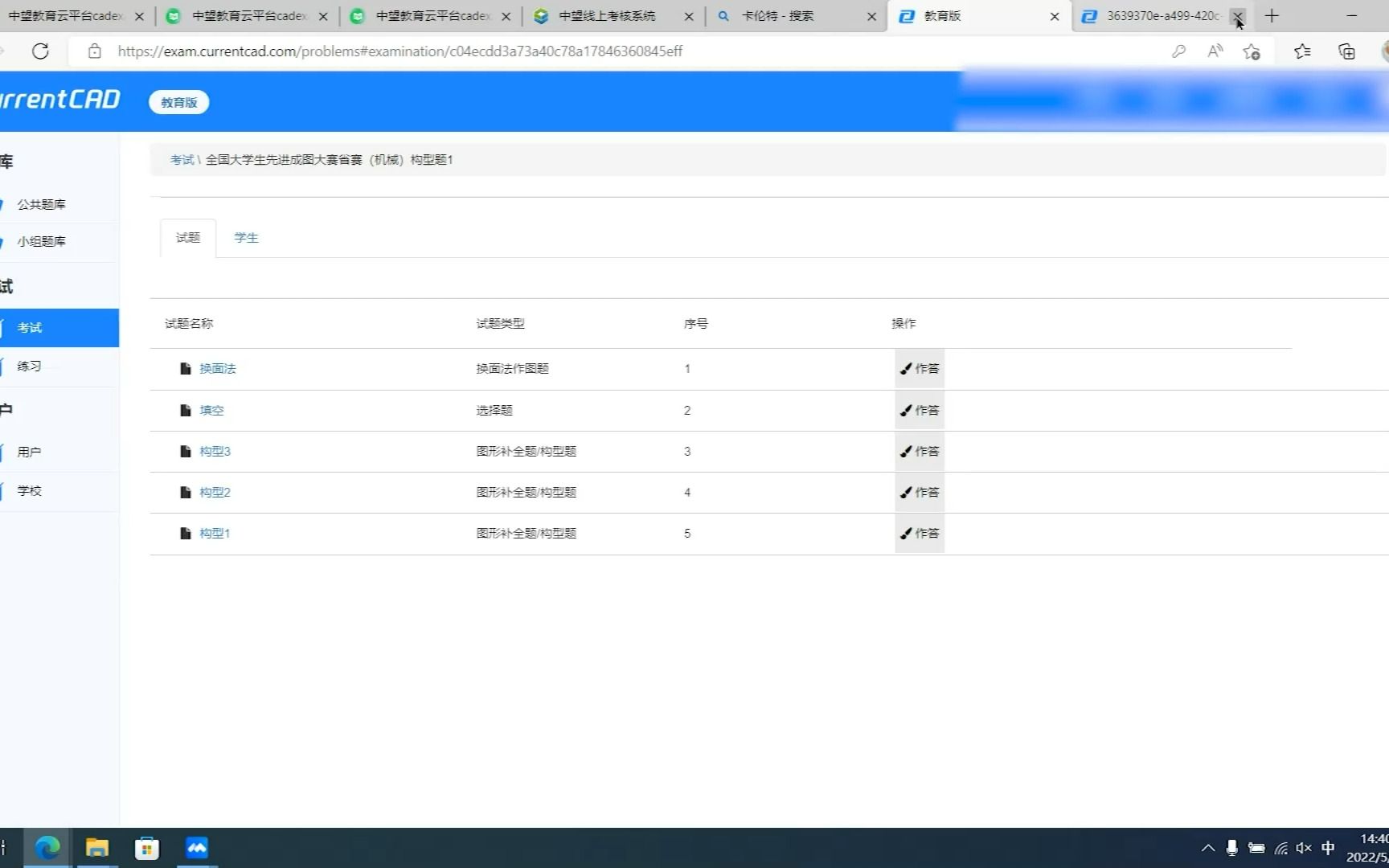Click the address bar URL
Screen dimensions: 1389x868
point(399,51)
